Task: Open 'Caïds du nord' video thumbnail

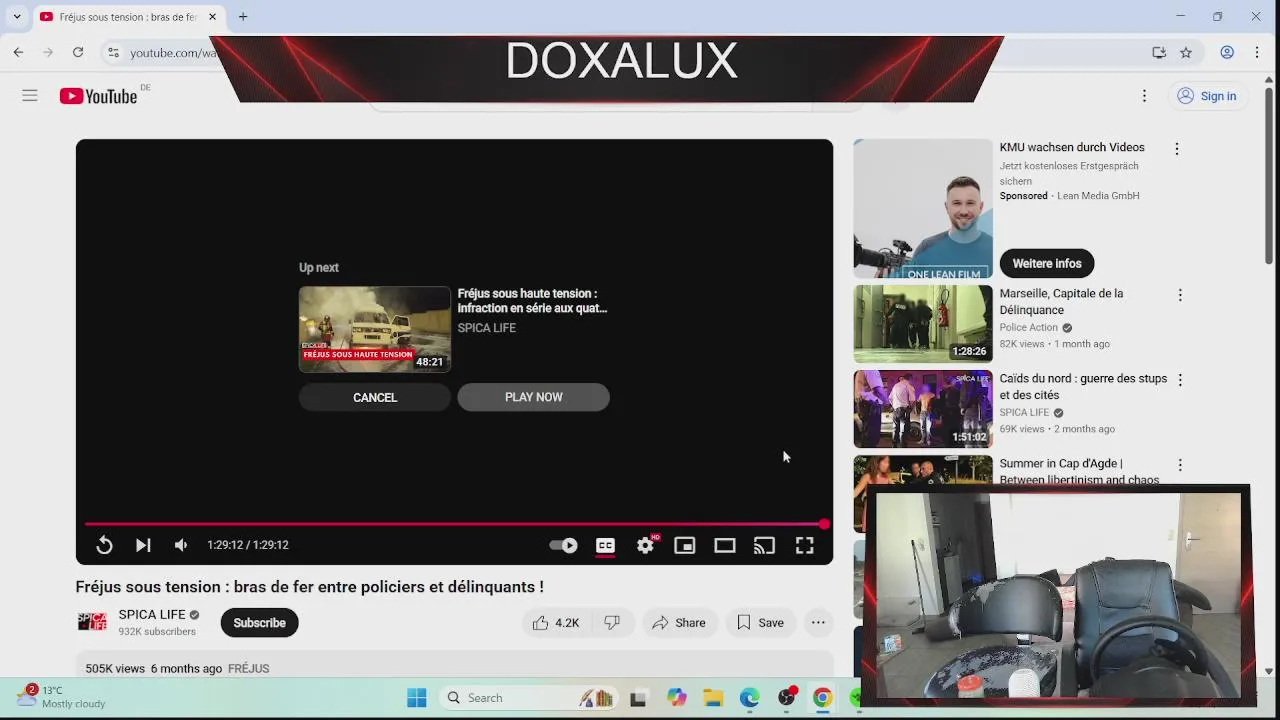Action: point(923,409)
